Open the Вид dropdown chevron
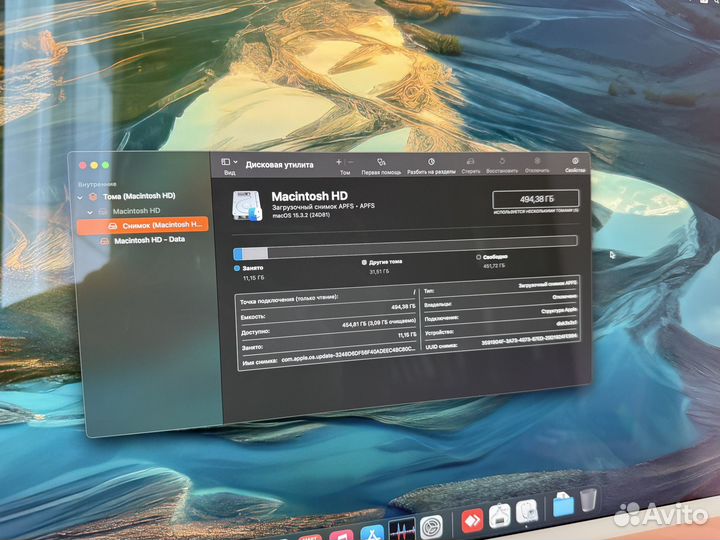This screenshot has width=720, height=540. click(236, 162)
